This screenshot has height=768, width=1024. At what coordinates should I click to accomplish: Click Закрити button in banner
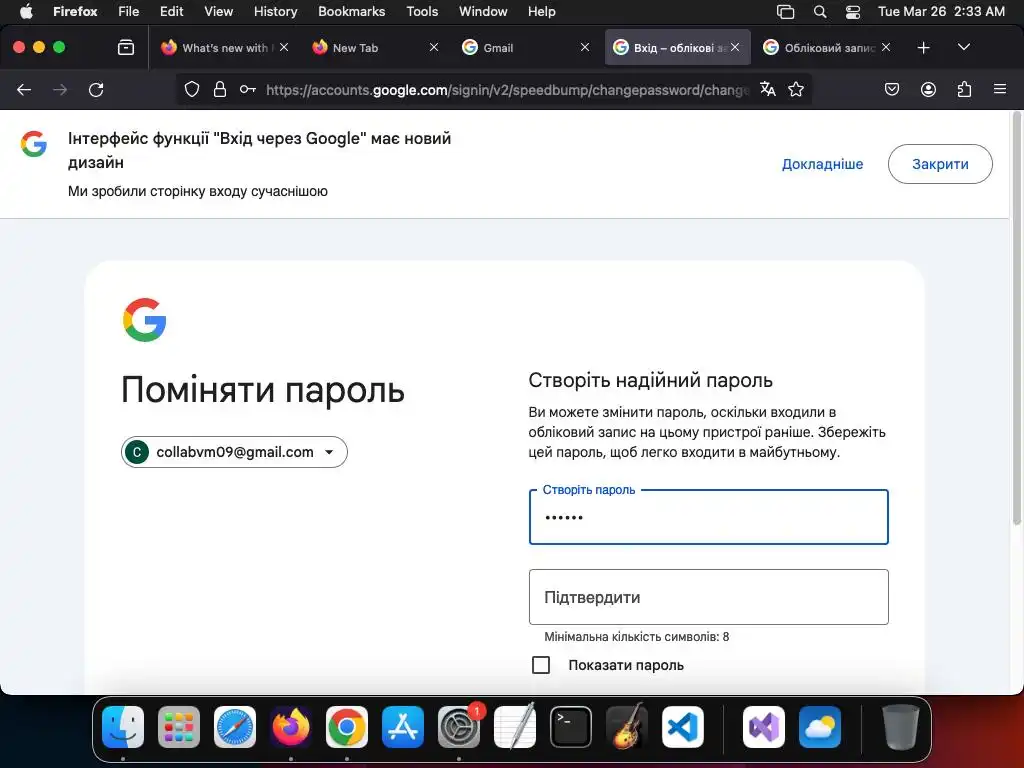click(940, 164)
